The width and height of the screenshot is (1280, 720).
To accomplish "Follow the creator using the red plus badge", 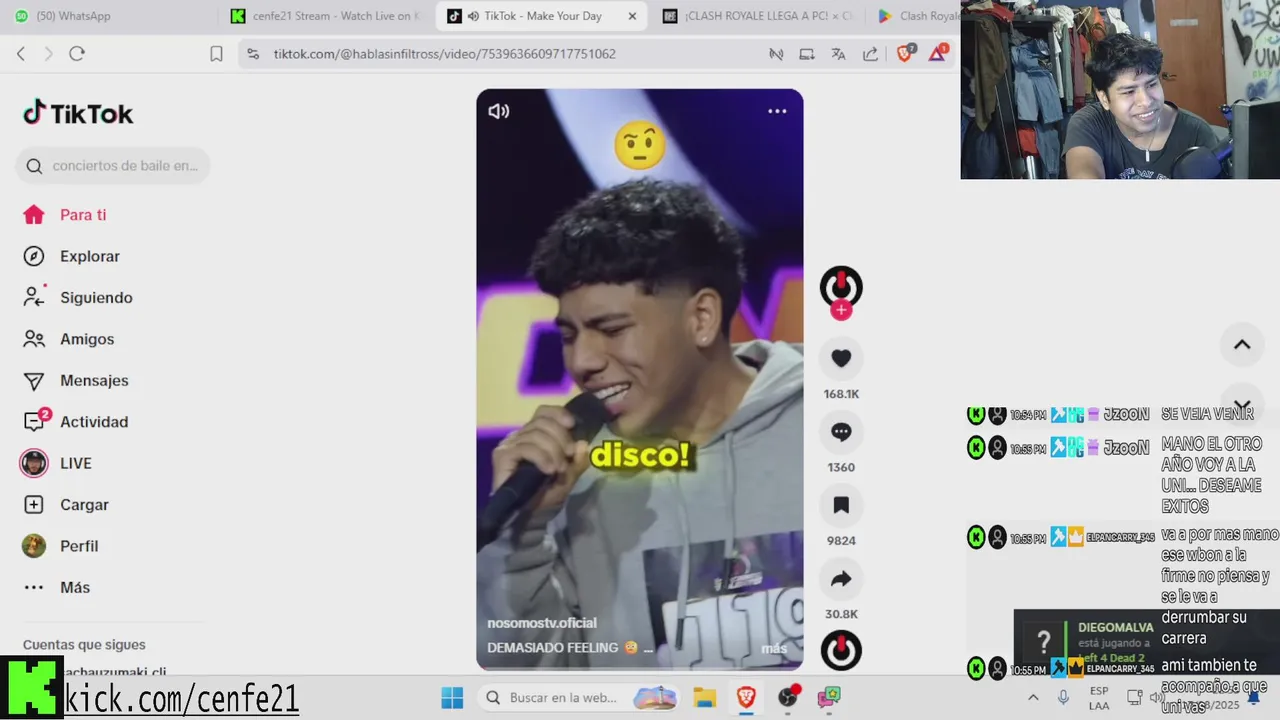I will pos(841,310).
